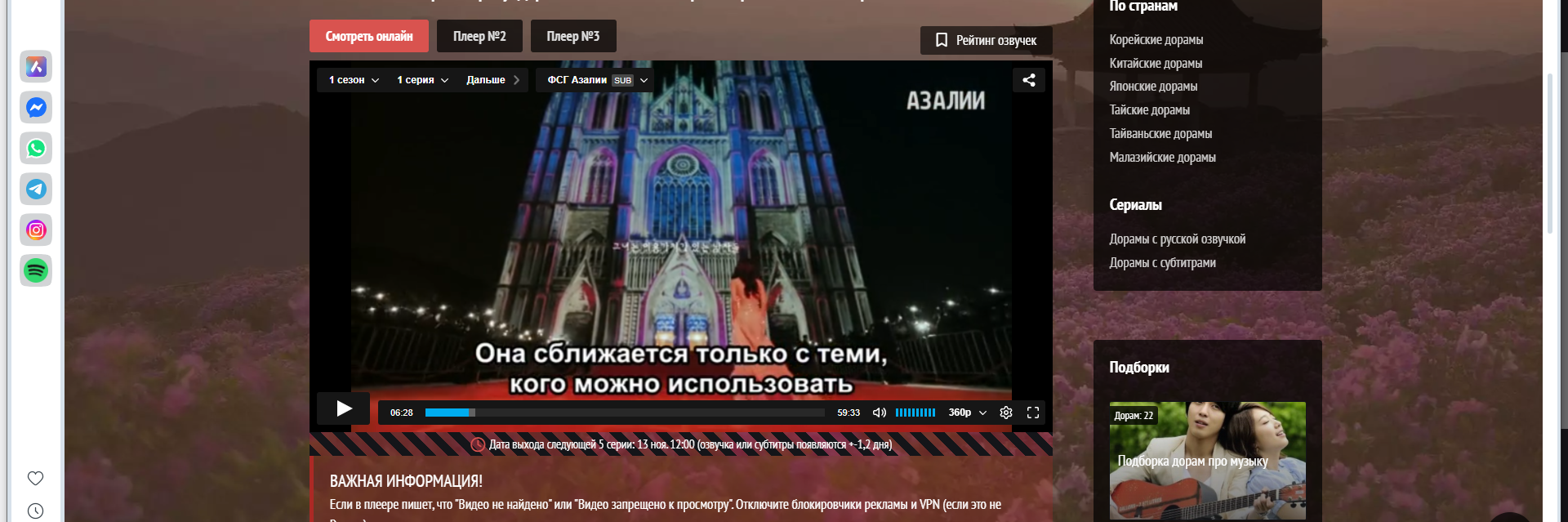Open the 360p quality dropdown

(968, 413)
